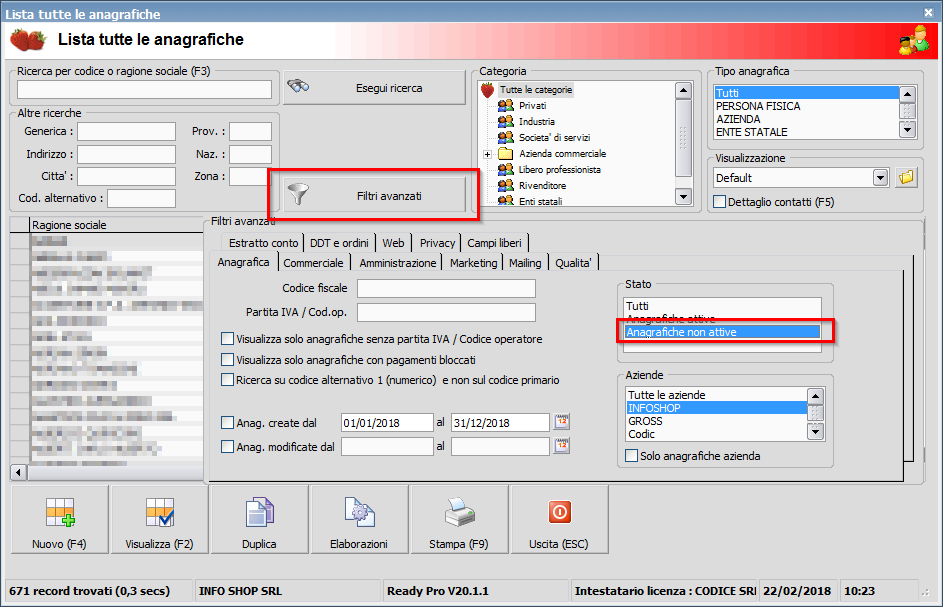Viewport: 943px width, 607px height.
Task: Click the Codice fiscale input field
Action: click(x=446, y=288)
